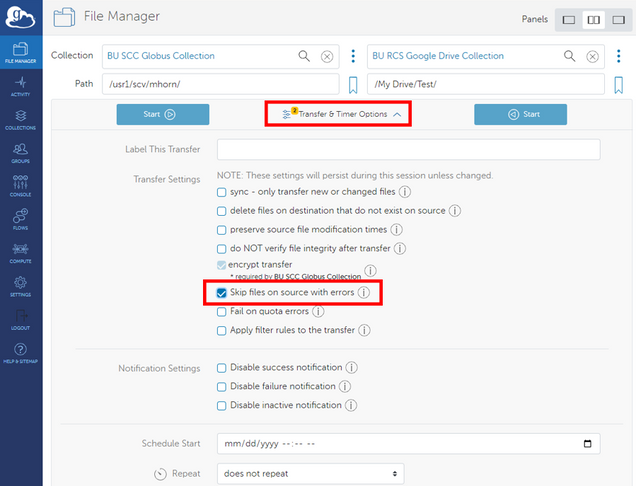Image resolution: width=636 pixels, height=486 pixels.
Task: Open the Flows sidebar item
Action: coord(21,219)
